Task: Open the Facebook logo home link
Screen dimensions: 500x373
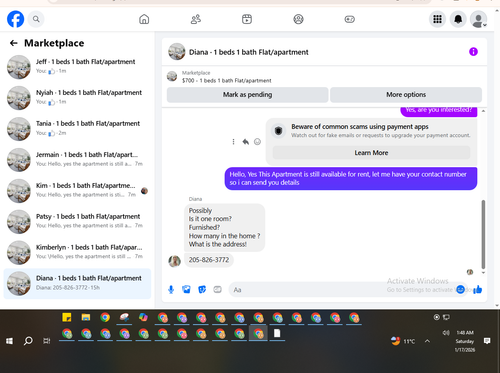Action: point(15,19)
